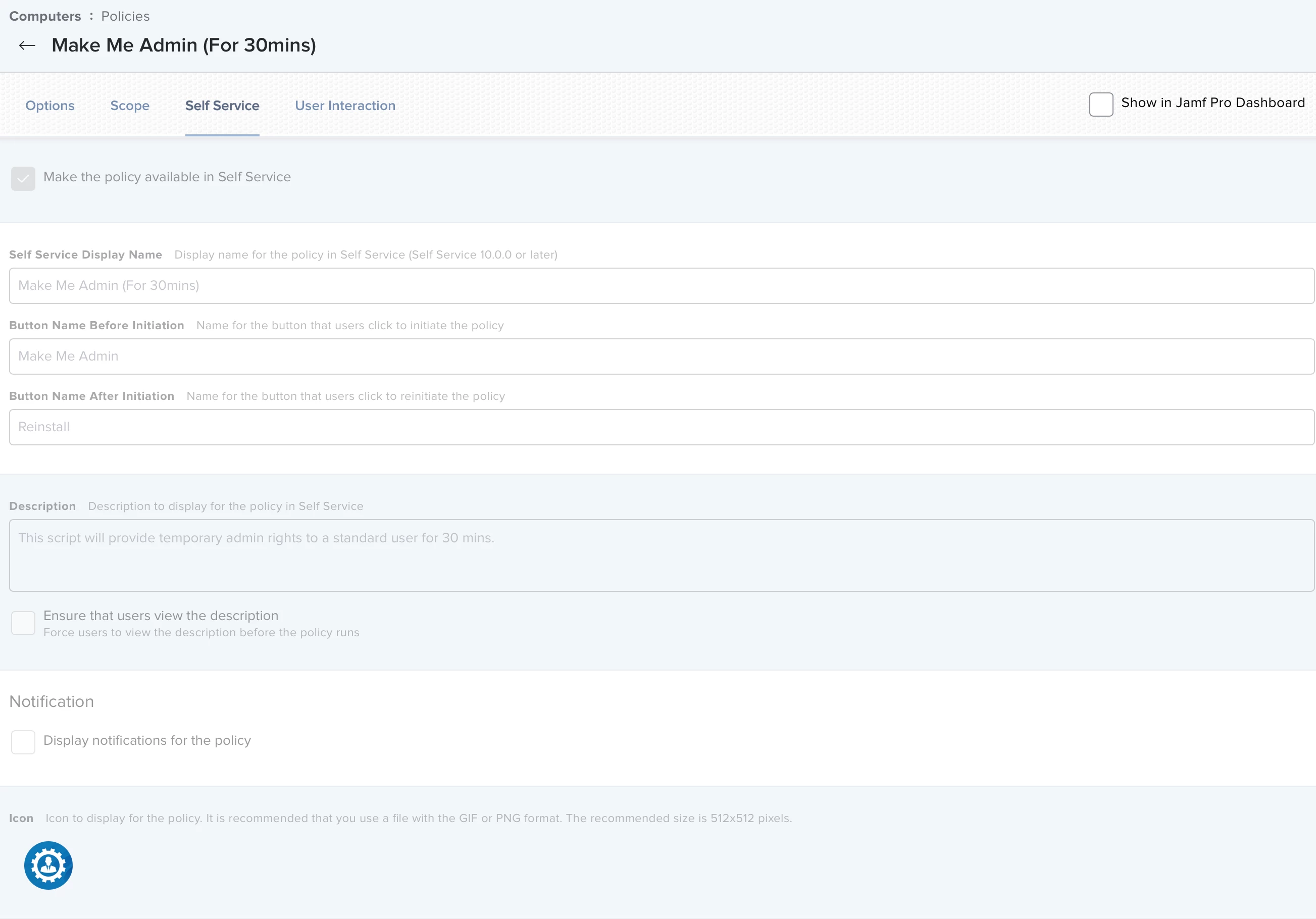Screen dimensions: 1316x919
Task: Click the Button Name After Initiation field
Action: (x=662, y=427)
